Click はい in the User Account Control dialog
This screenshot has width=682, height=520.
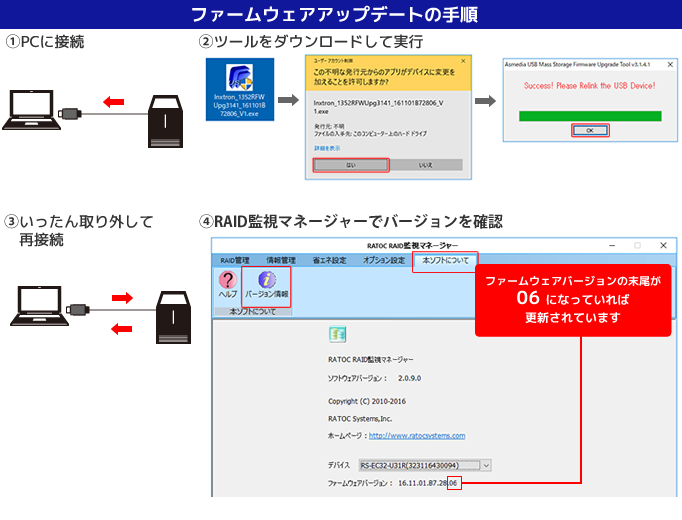[x=351, y=165]
